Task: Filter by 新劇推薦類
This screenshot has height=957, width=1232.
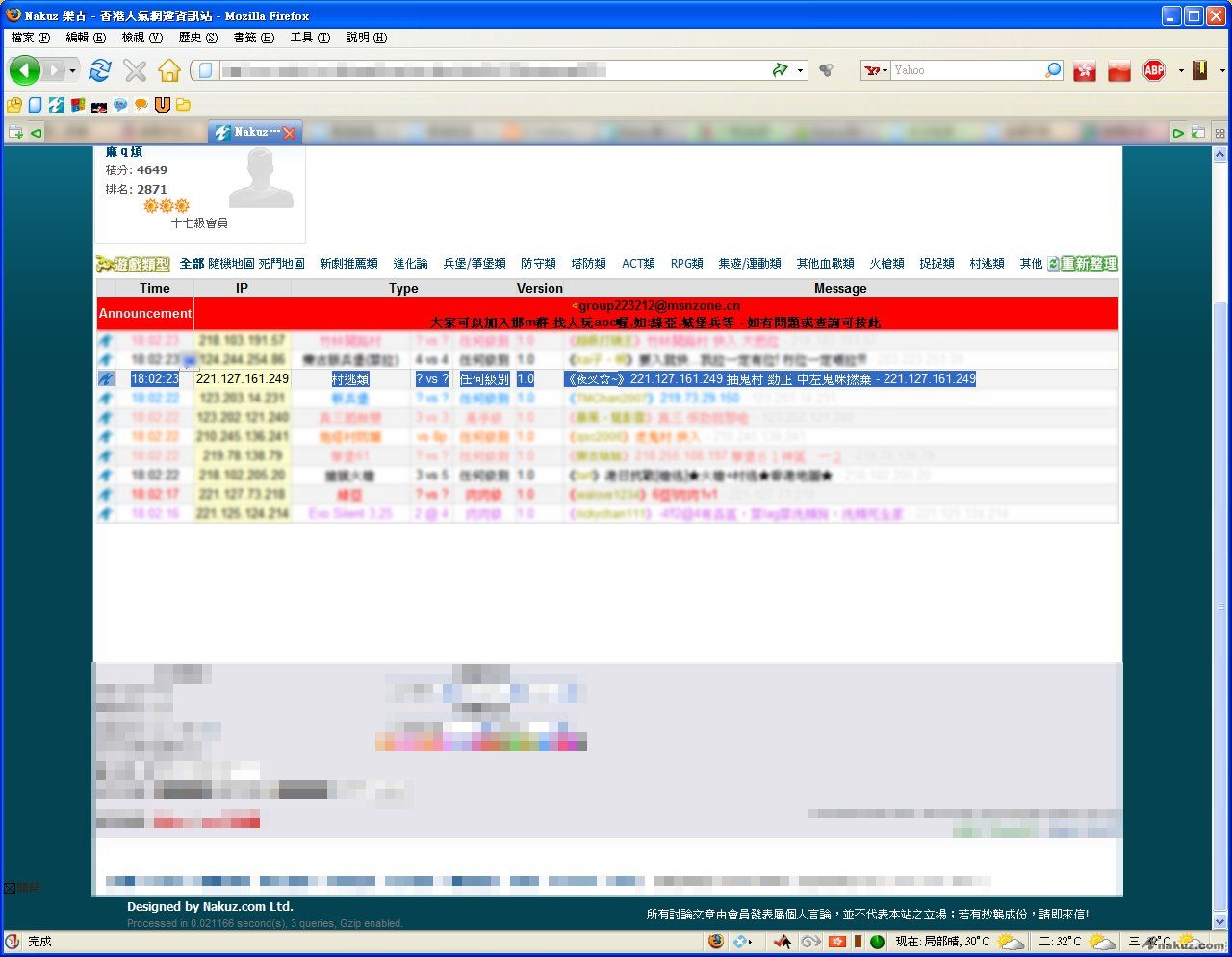Action: [x=348, y=264]
